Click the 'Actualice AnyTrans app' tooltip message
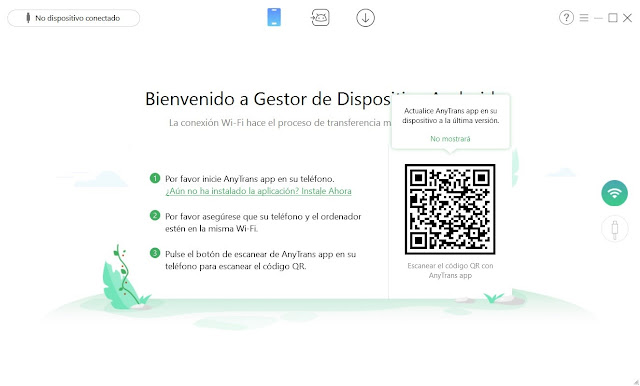The height and width of the screenshot is (386, 640). 451,115
